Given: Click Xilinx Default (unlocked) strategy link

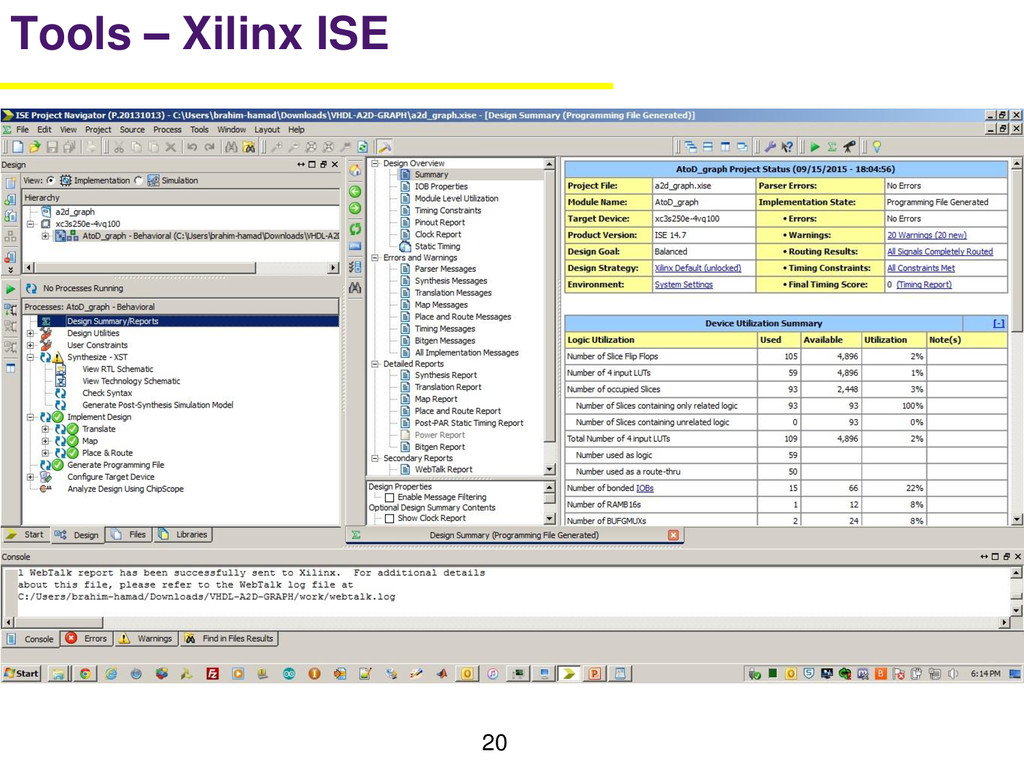Looking at the screenshot, I should click(x=697, y=268).
